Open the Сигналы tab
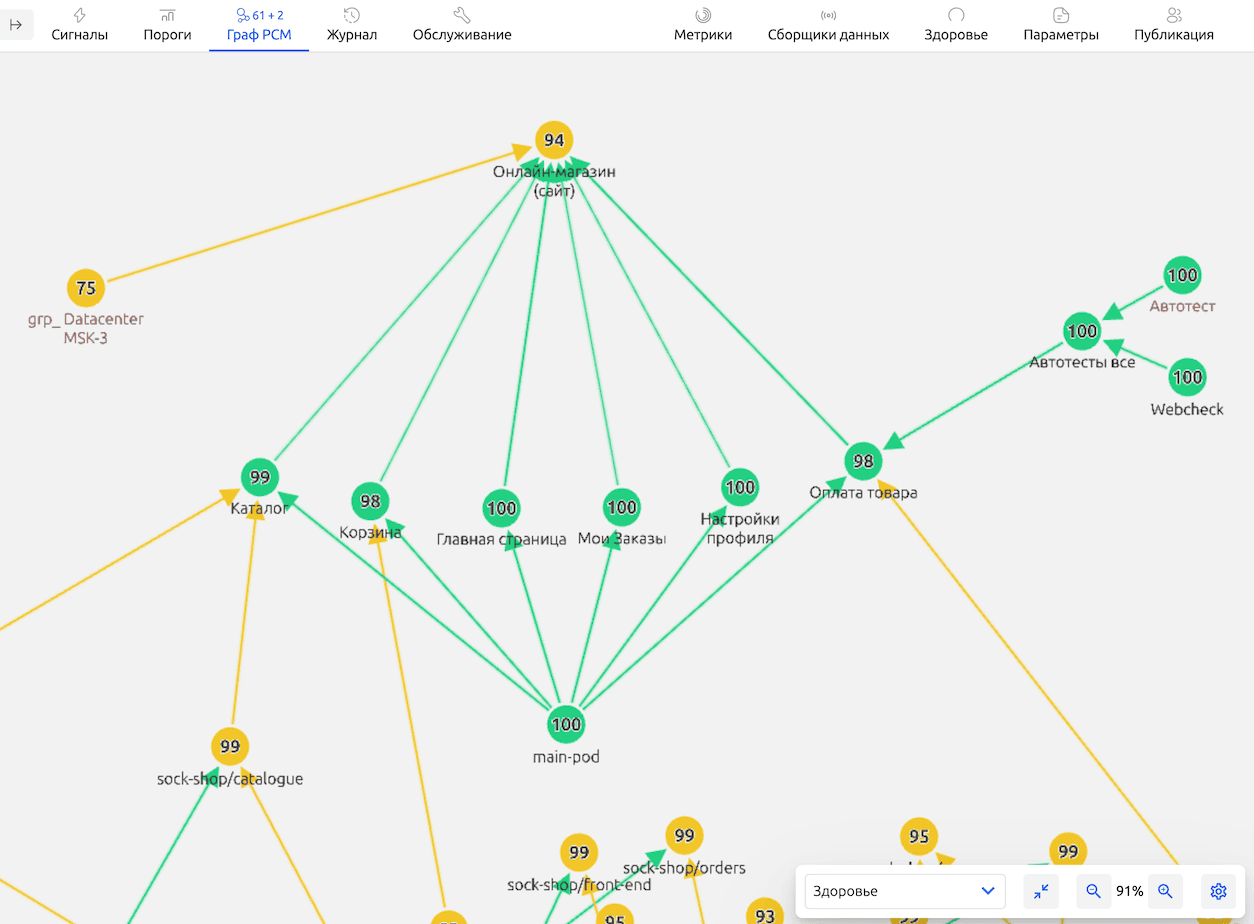 80,25
